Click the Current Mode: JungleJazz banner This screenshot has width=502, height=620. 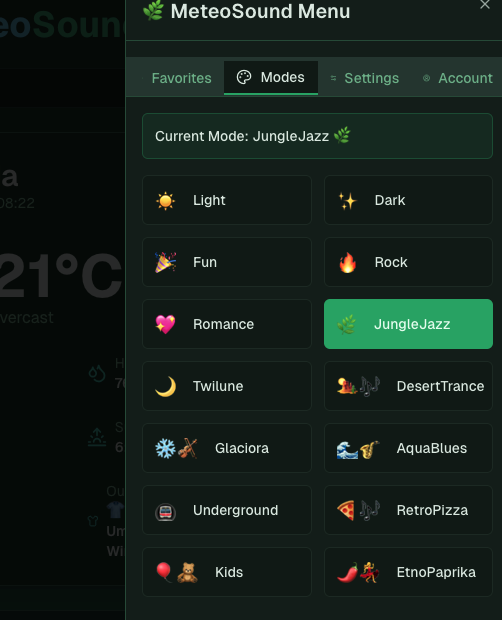point(317,136)
